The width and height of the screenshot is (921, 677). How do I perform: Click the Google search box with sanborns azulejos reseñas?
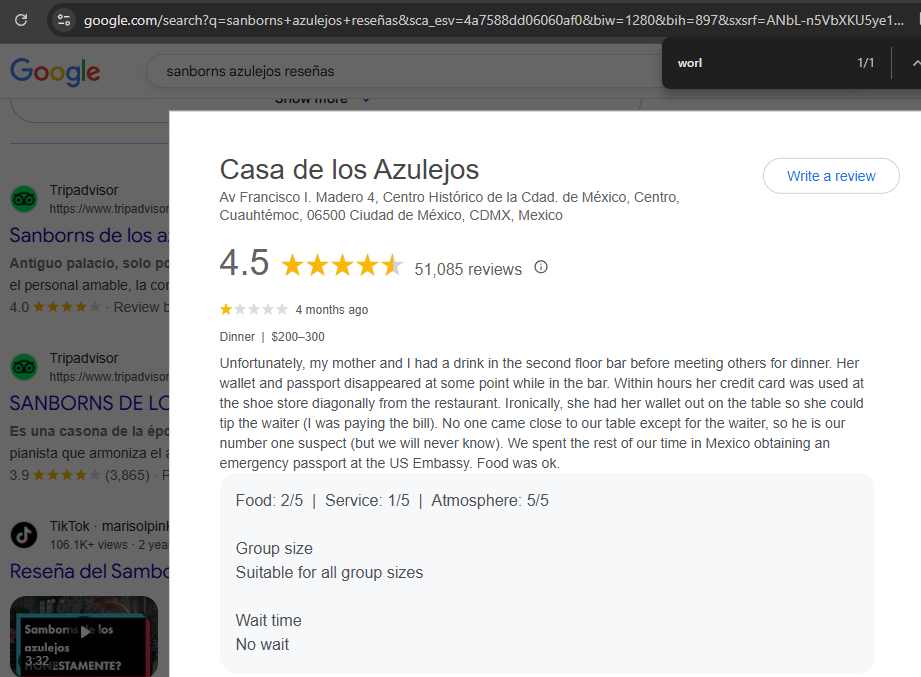[405, 72]
